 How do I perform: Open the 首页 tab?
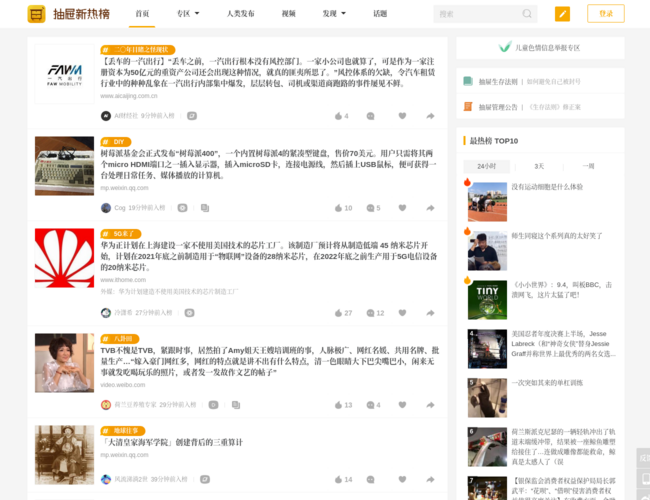click(142, 14)
